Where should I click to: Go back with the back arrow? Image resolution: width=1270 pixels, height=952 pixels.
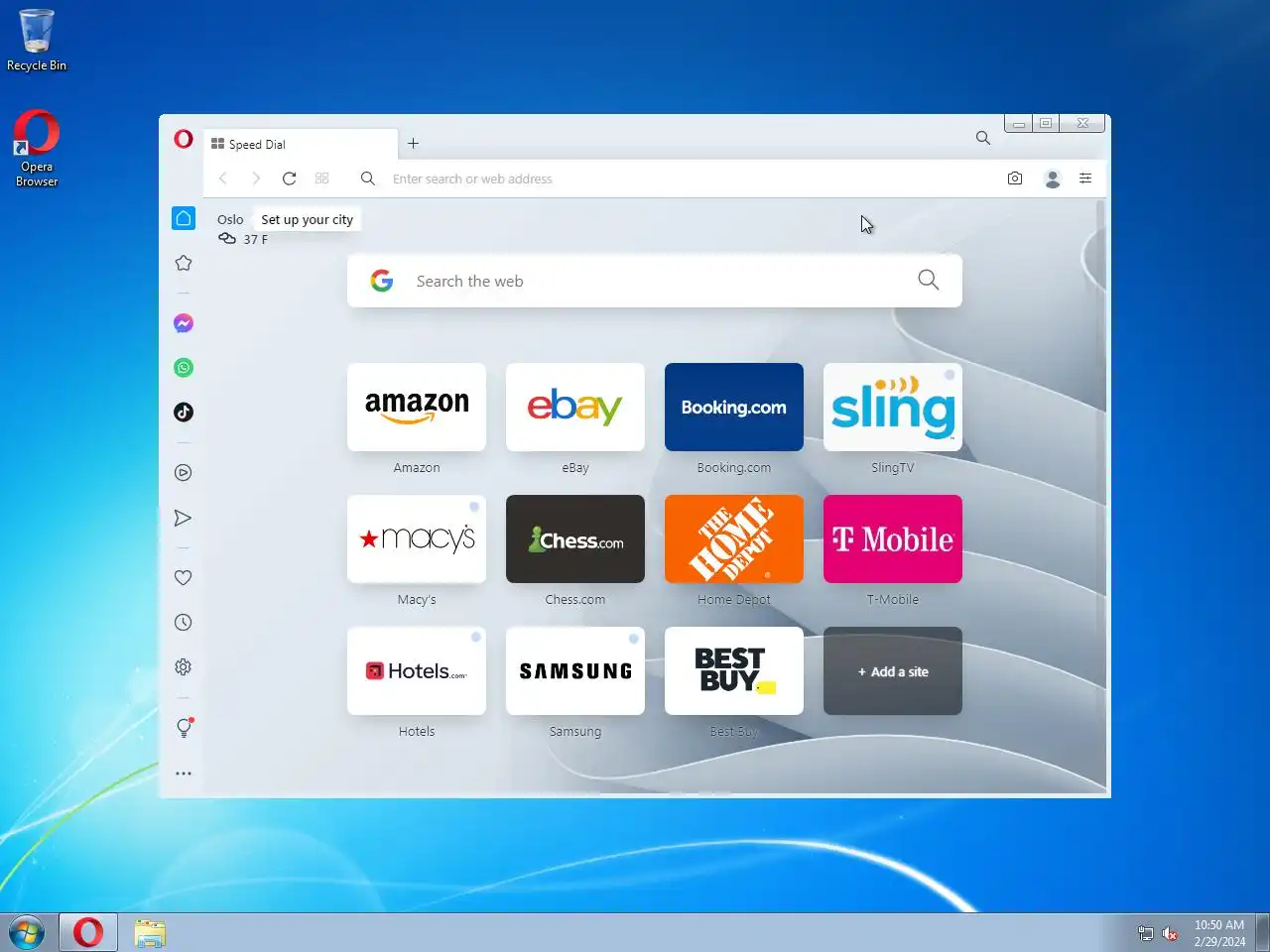pyautogui.click(x=223, y=178)
